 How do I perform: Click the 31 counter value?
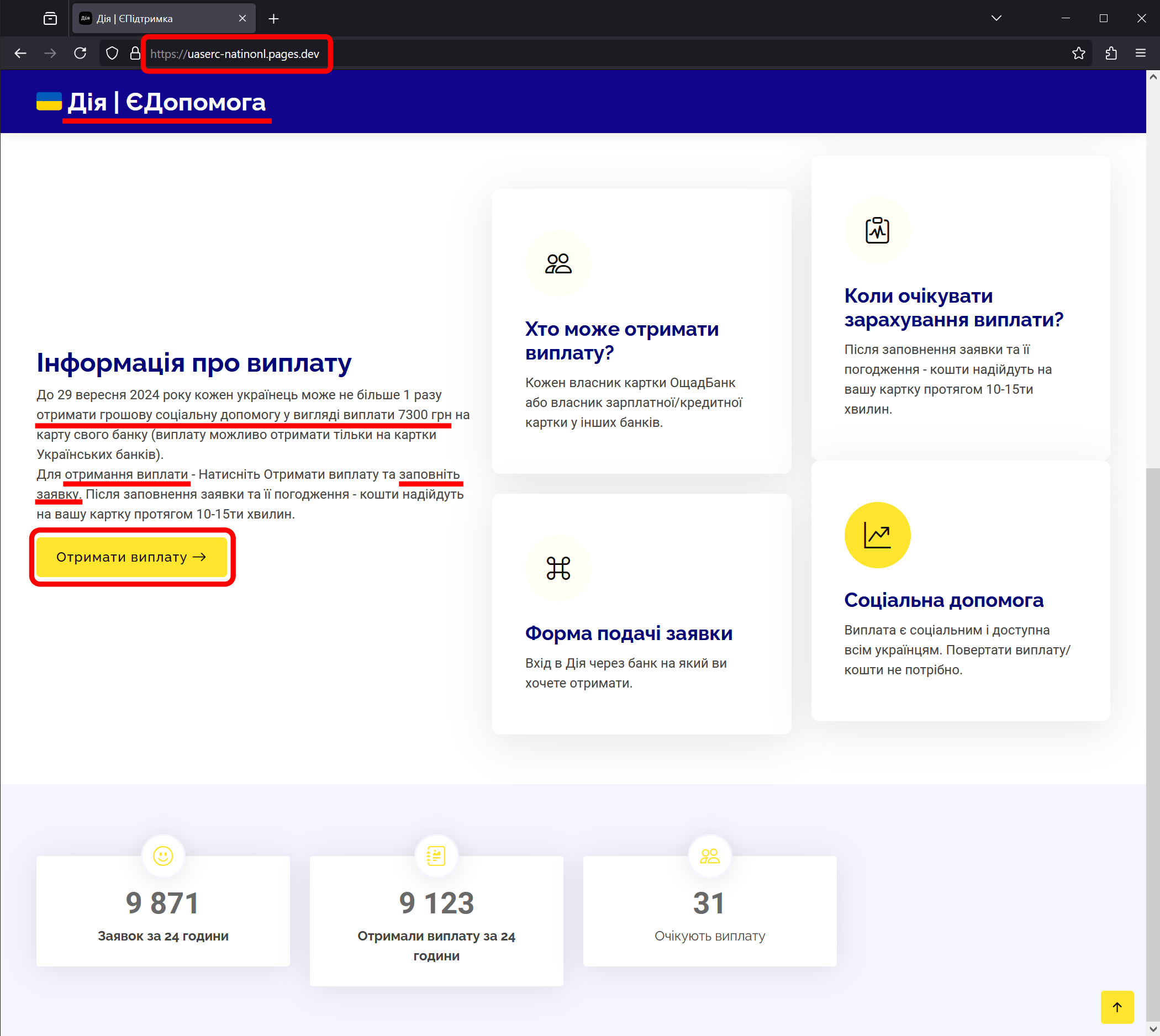click(710, 903)
